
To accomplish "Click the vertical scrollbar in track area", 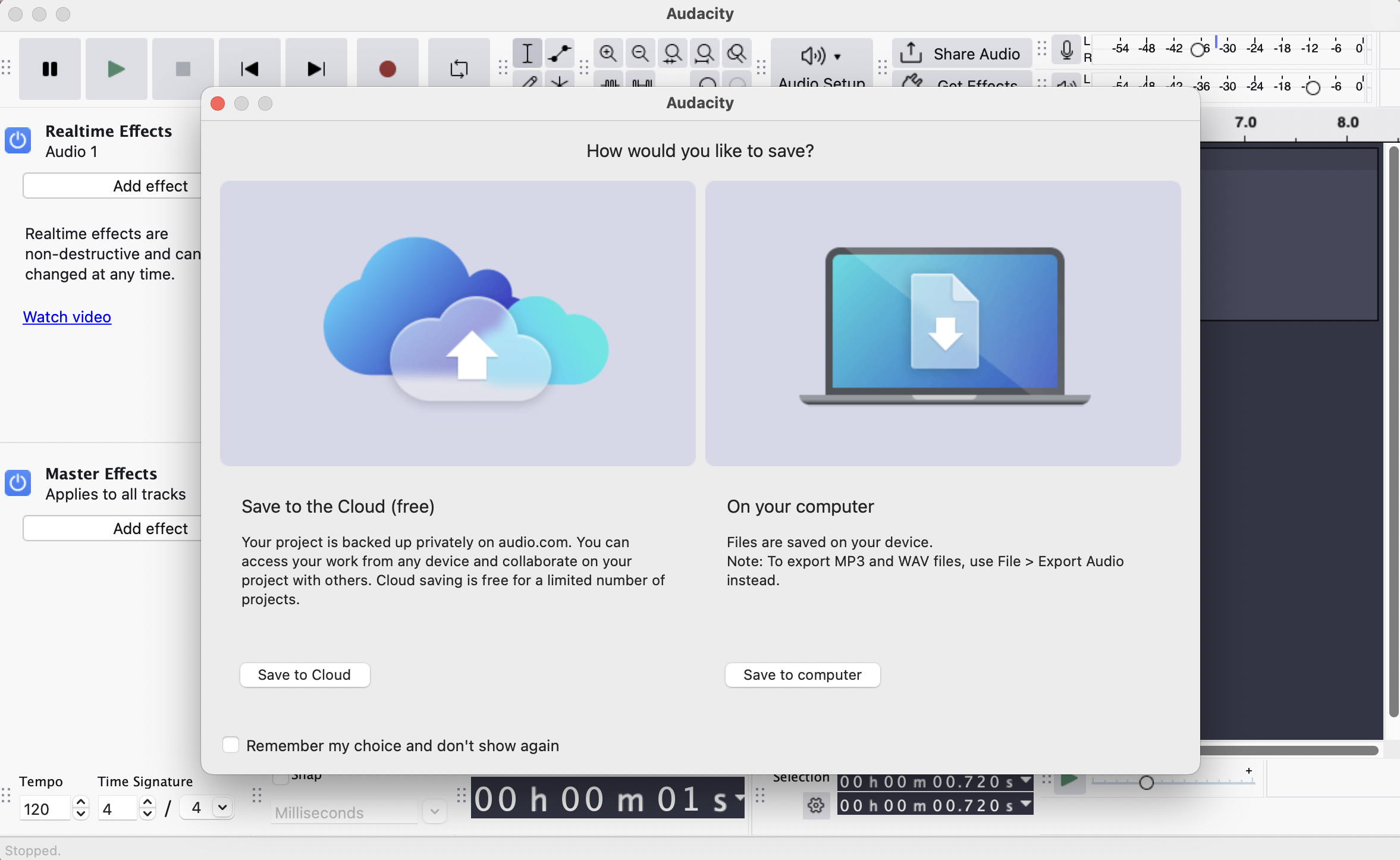I will (1393, 431).
